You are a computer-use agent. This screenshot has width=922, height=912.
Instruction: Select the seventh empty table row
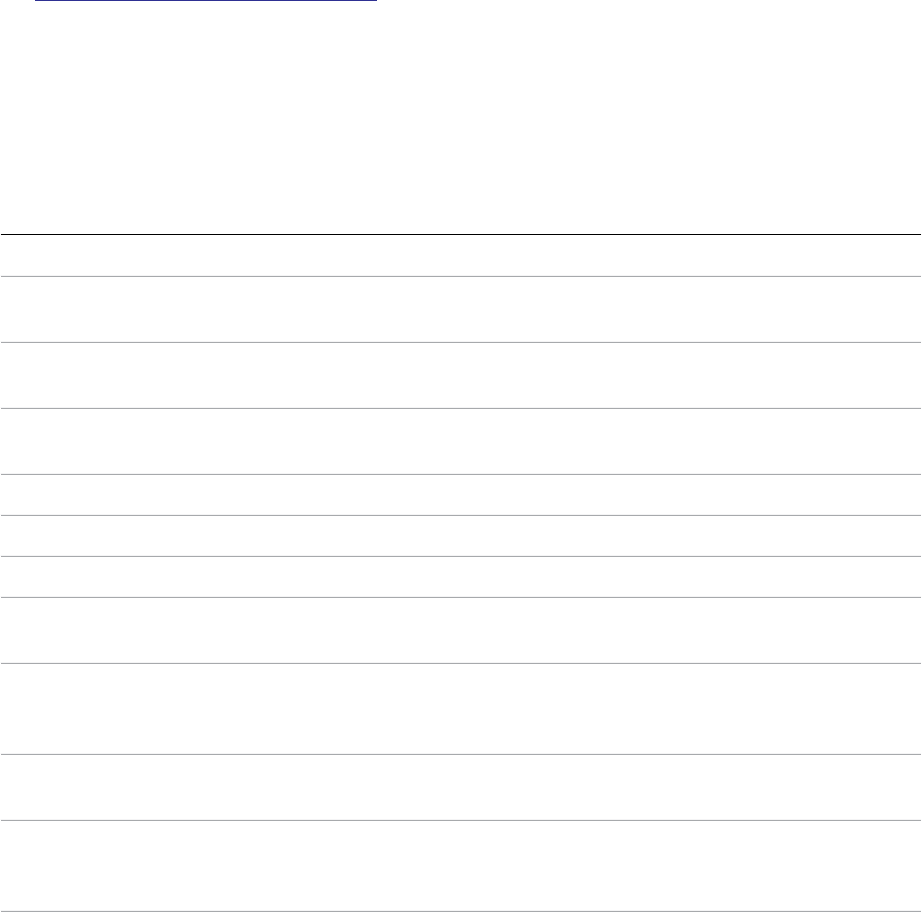[461, 577]
